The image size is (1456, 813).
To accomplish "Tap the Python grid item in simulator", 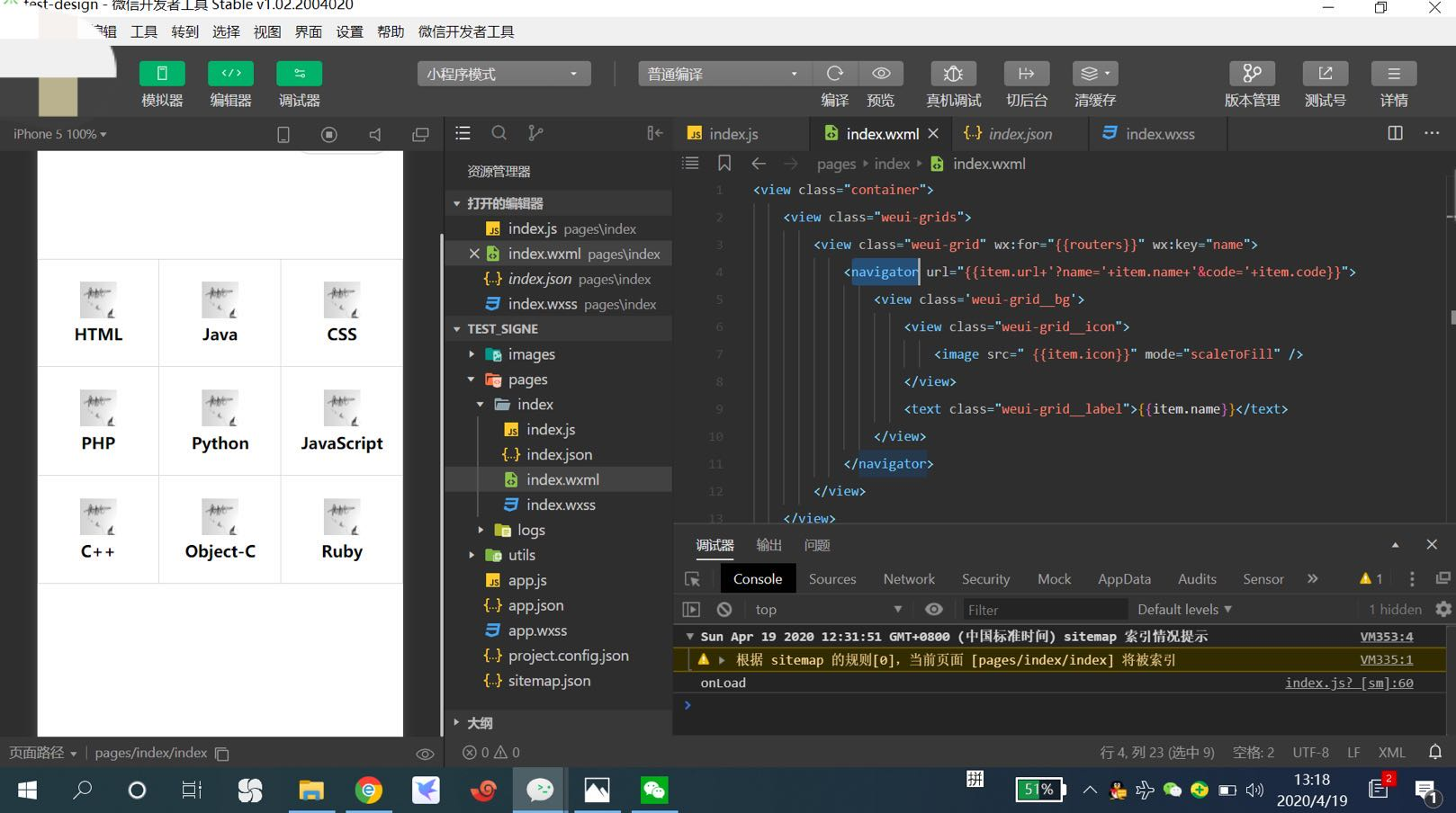I will (x=220, y=421).
